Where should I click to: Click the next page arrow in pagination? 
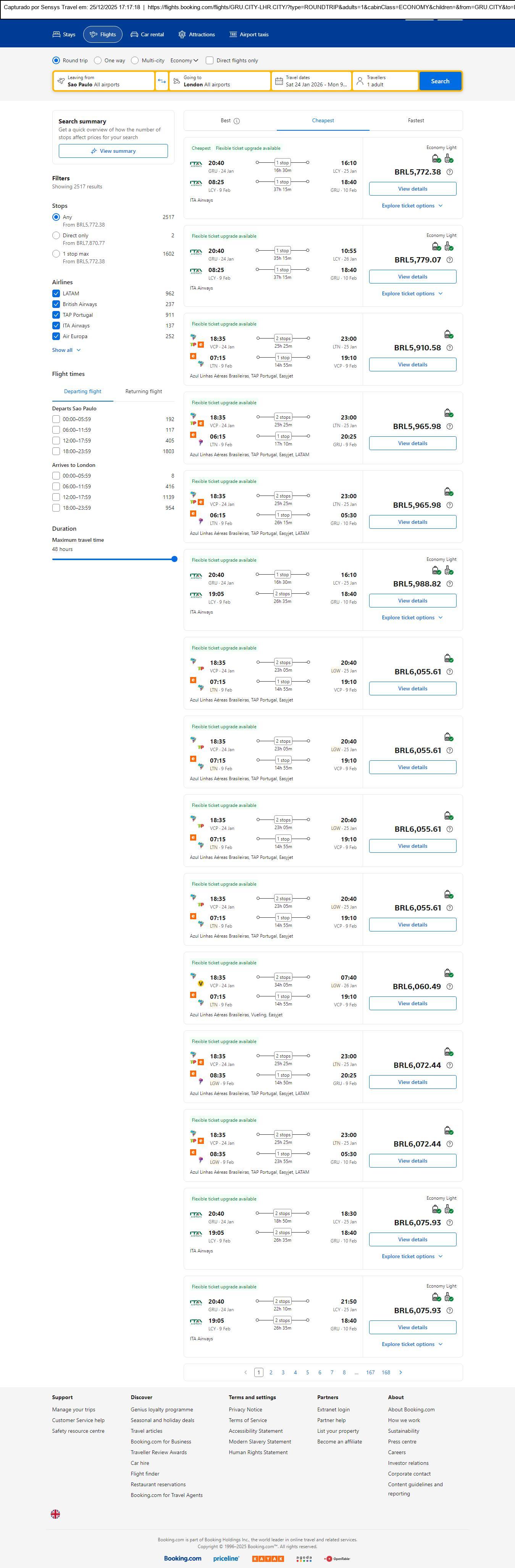(x=401, y=1372)
